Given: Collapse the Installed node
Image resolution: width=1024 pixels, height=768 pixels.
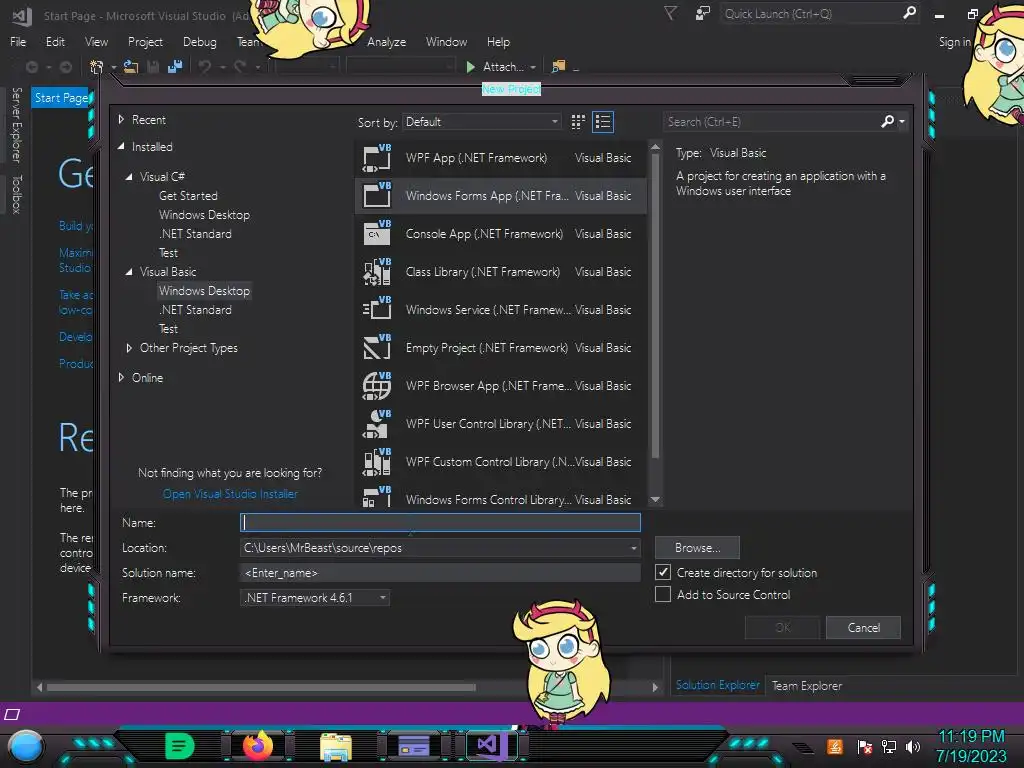Looking at the screenshot, I should click(121, 147).
